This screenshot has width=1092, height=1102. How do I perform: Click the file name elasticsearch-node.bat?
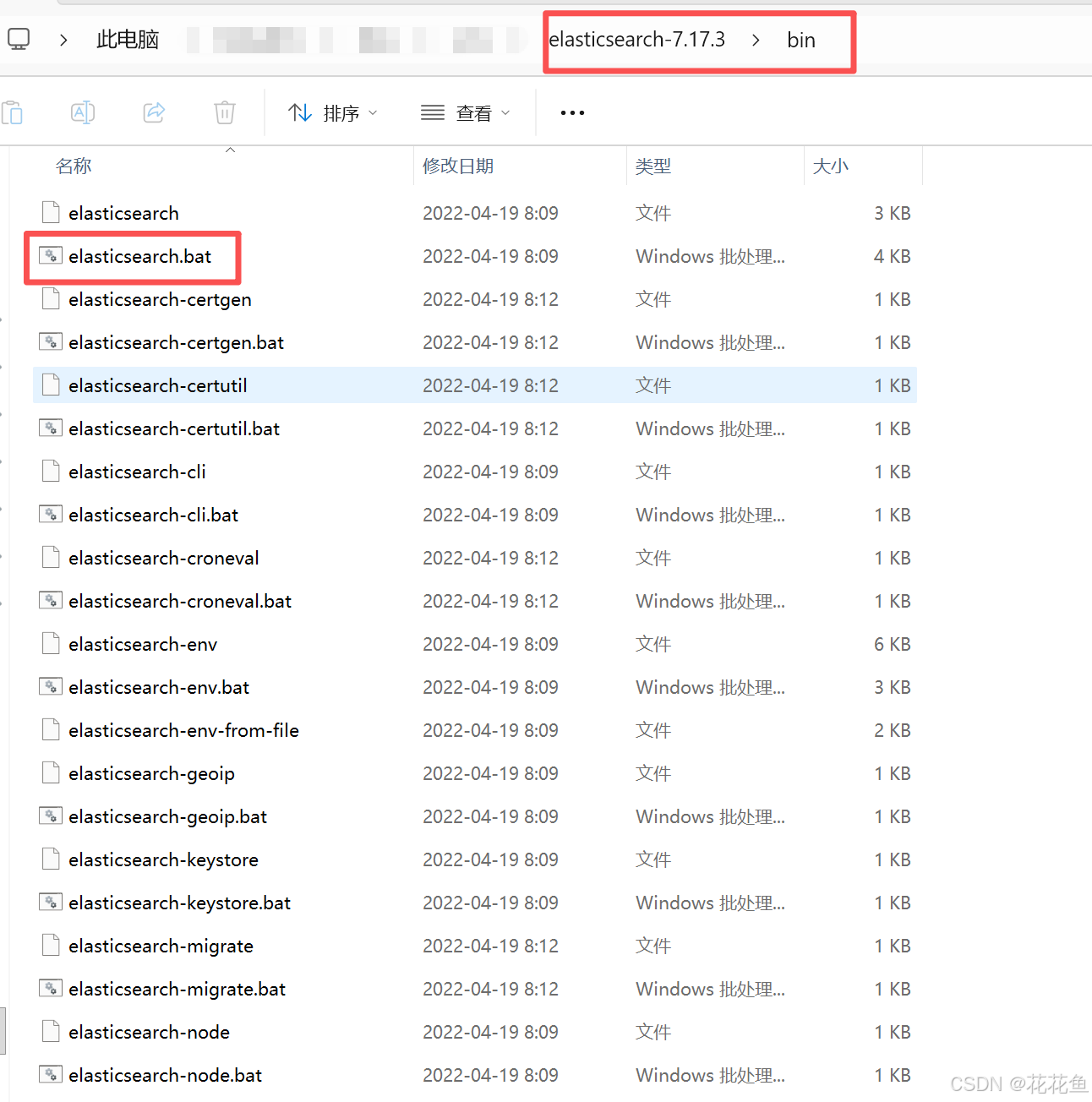point(166,1075)
